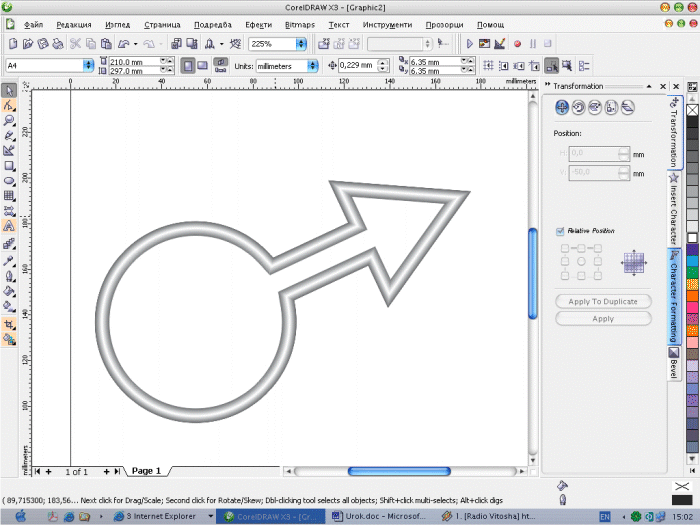Click the Save icon in toolbar
This screenshot has width=700, height=525.
point(43,44)
